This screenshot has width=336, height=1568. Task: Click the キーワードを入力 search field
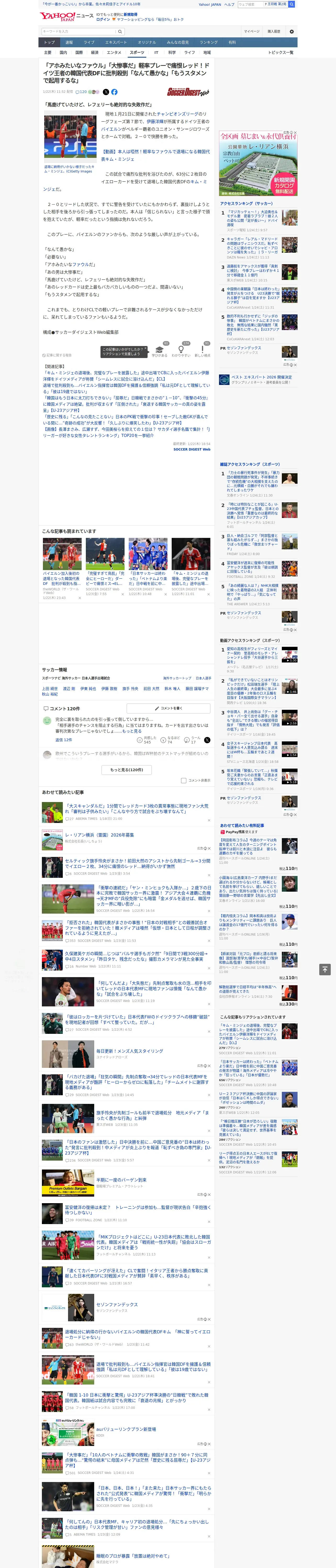(79, 31)
